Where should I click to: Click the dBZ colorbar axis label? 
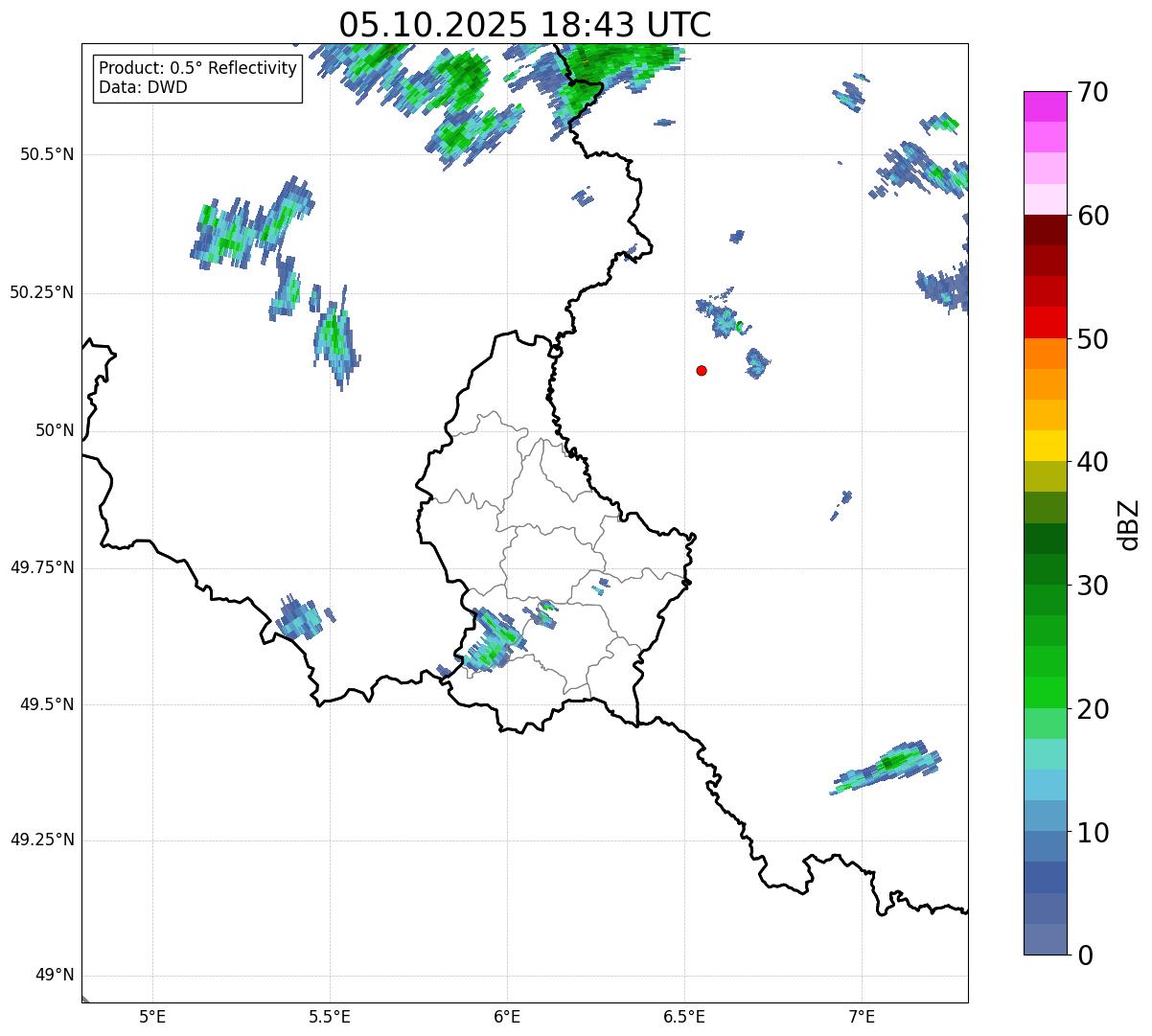(x=1129, y=524)
